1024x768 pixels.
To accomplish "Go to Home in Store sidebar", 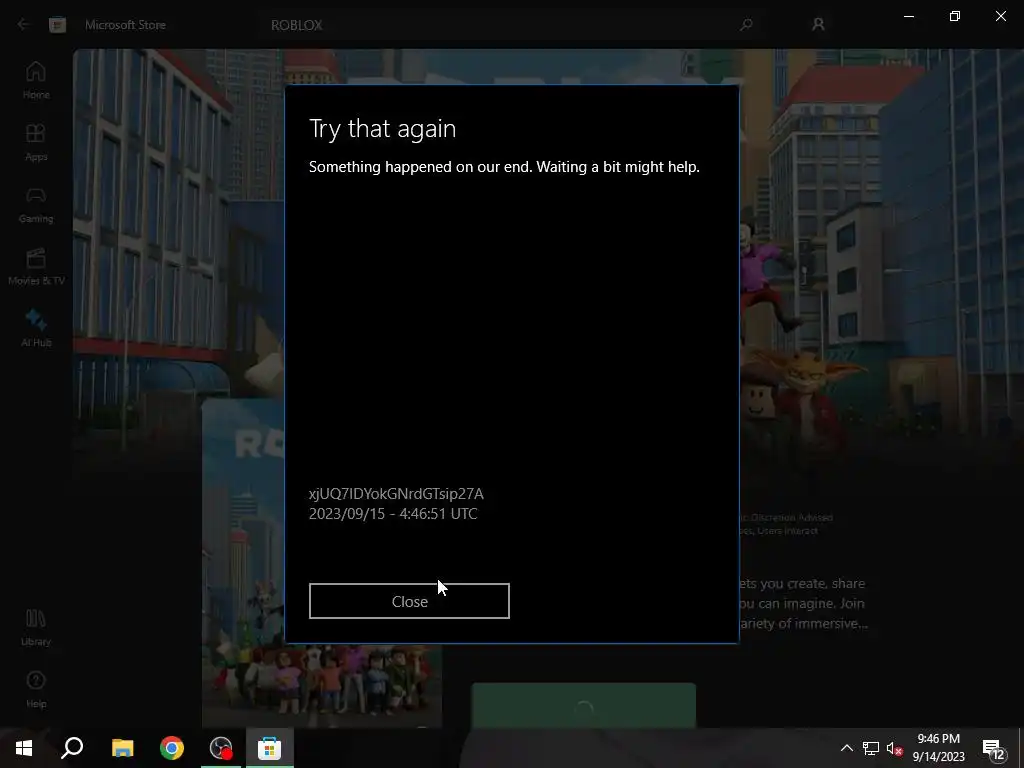I will [36, 80].
